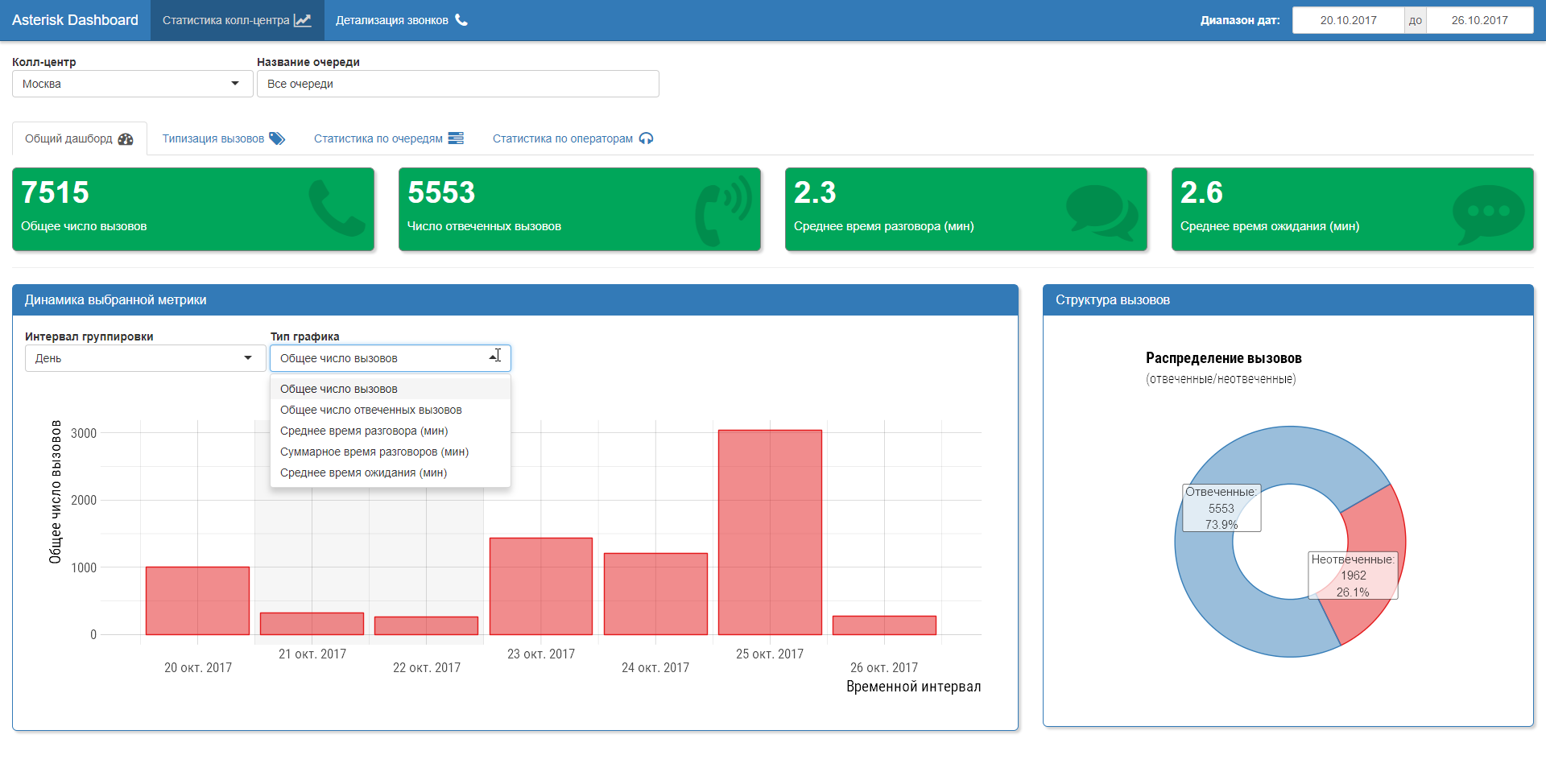The height and width of the screenshot is (784, 1546).
Task: Click the tags icon beside Типизация вызовов
Action: tap(277, 138)
